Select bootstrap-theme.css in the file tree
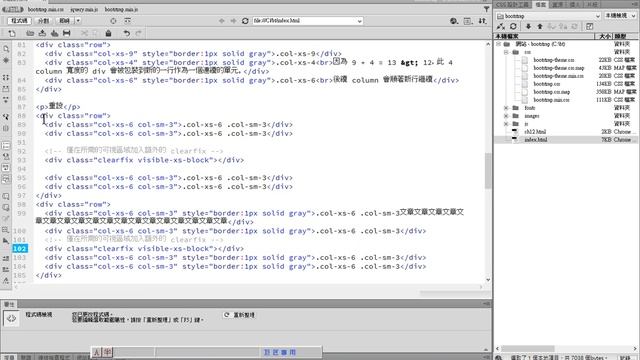This screenshot has width=640, height=360. click(553, 60)
